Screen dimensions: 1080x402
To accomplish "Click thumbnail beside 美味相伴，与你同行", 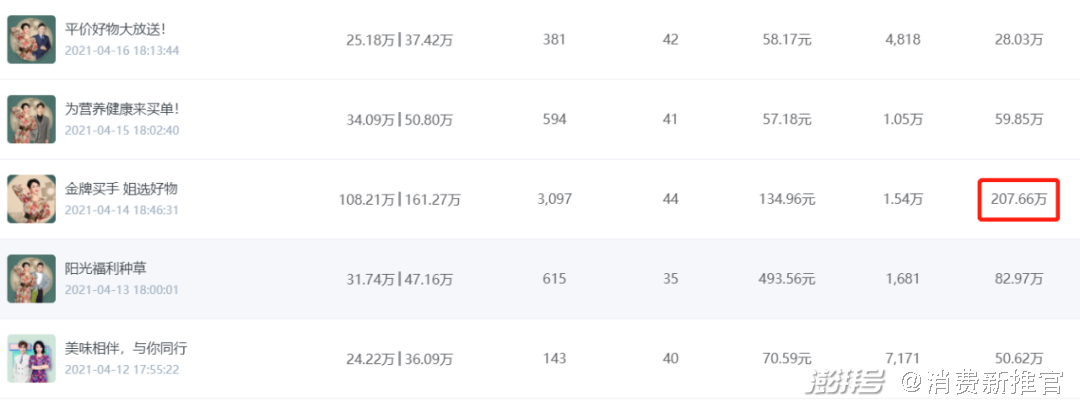I will [x=31, y=358].
